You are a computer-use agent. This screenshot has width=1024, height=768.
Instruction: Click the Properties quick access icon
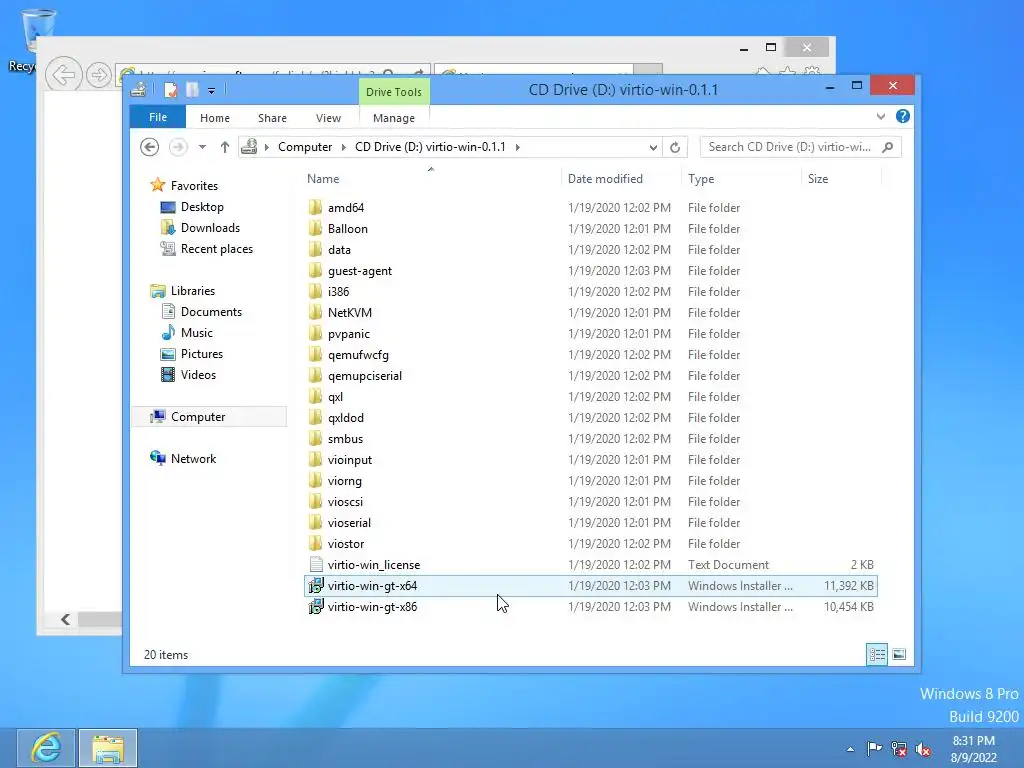tap(170, 90)
